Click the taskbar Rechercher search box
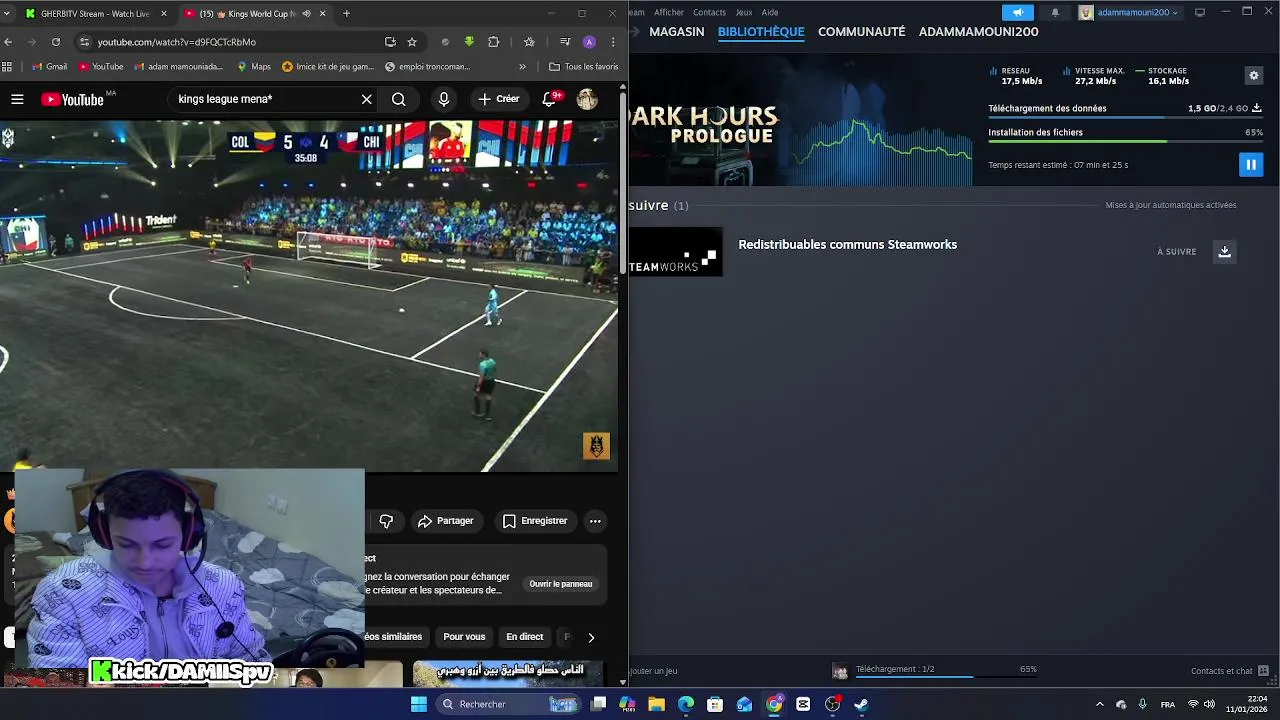Screen dimensions: 1280x720 510,704
